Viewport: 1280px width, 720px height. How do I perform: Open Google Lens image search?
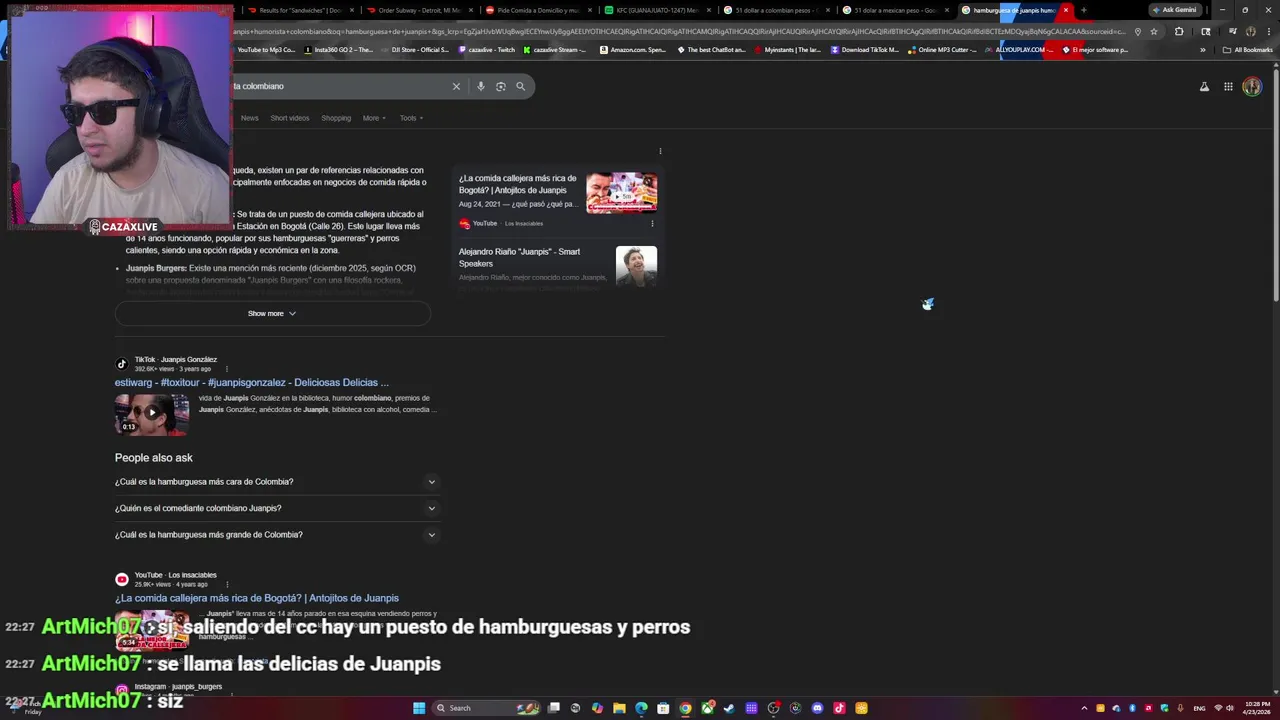(501, 86)
